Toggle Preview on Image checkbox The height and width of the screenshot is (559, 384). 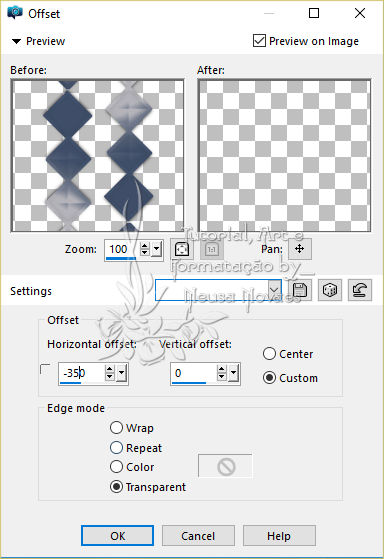click(x=259, y=41)
